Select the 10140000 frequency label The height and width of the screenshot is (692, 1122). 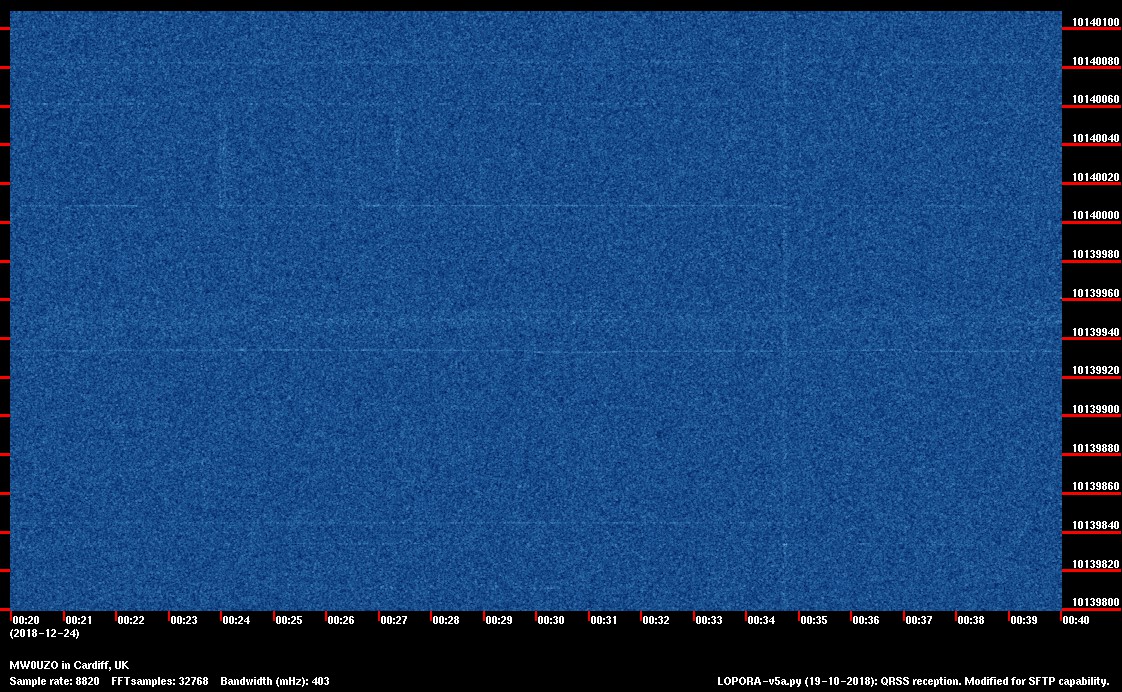(x=1095, y=216)
